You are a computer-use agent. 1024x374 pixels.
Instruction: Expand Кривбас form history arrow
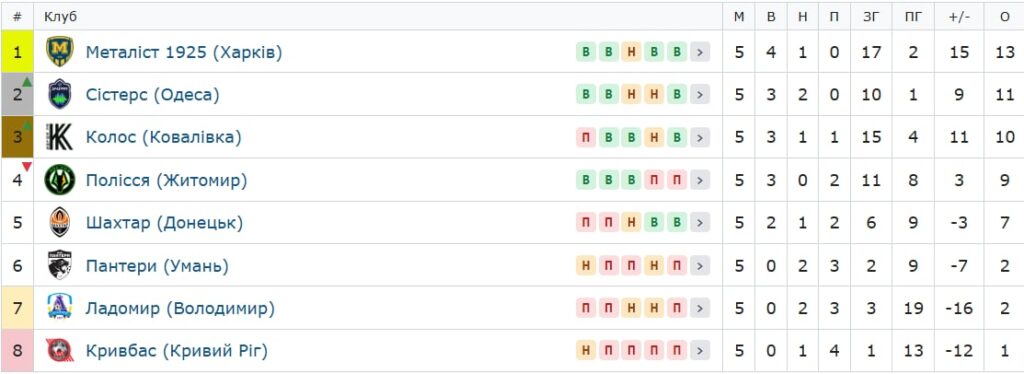(x=699, y=351)
